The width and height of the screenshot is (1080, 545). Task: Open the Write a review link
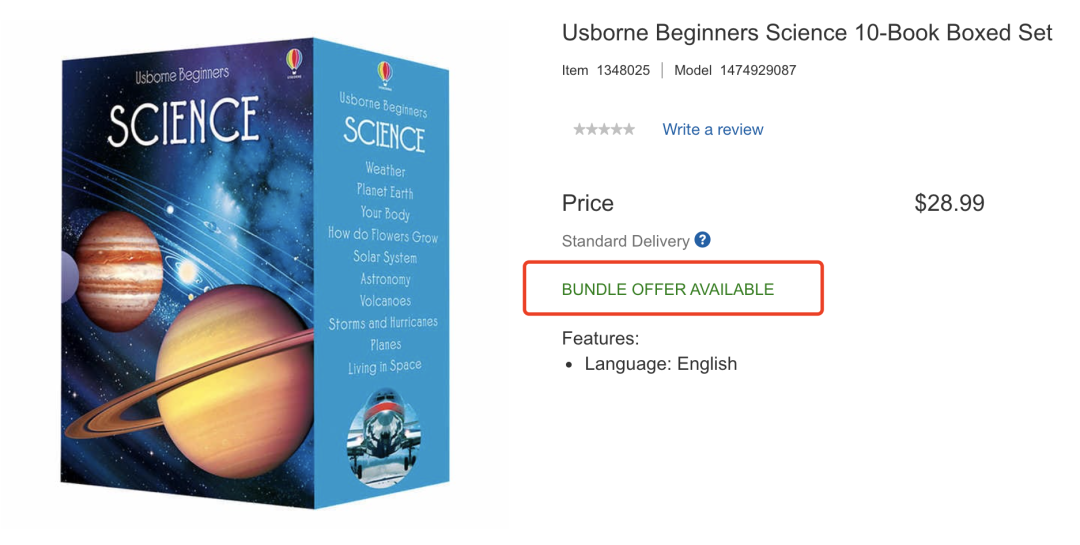coord(713,130)
